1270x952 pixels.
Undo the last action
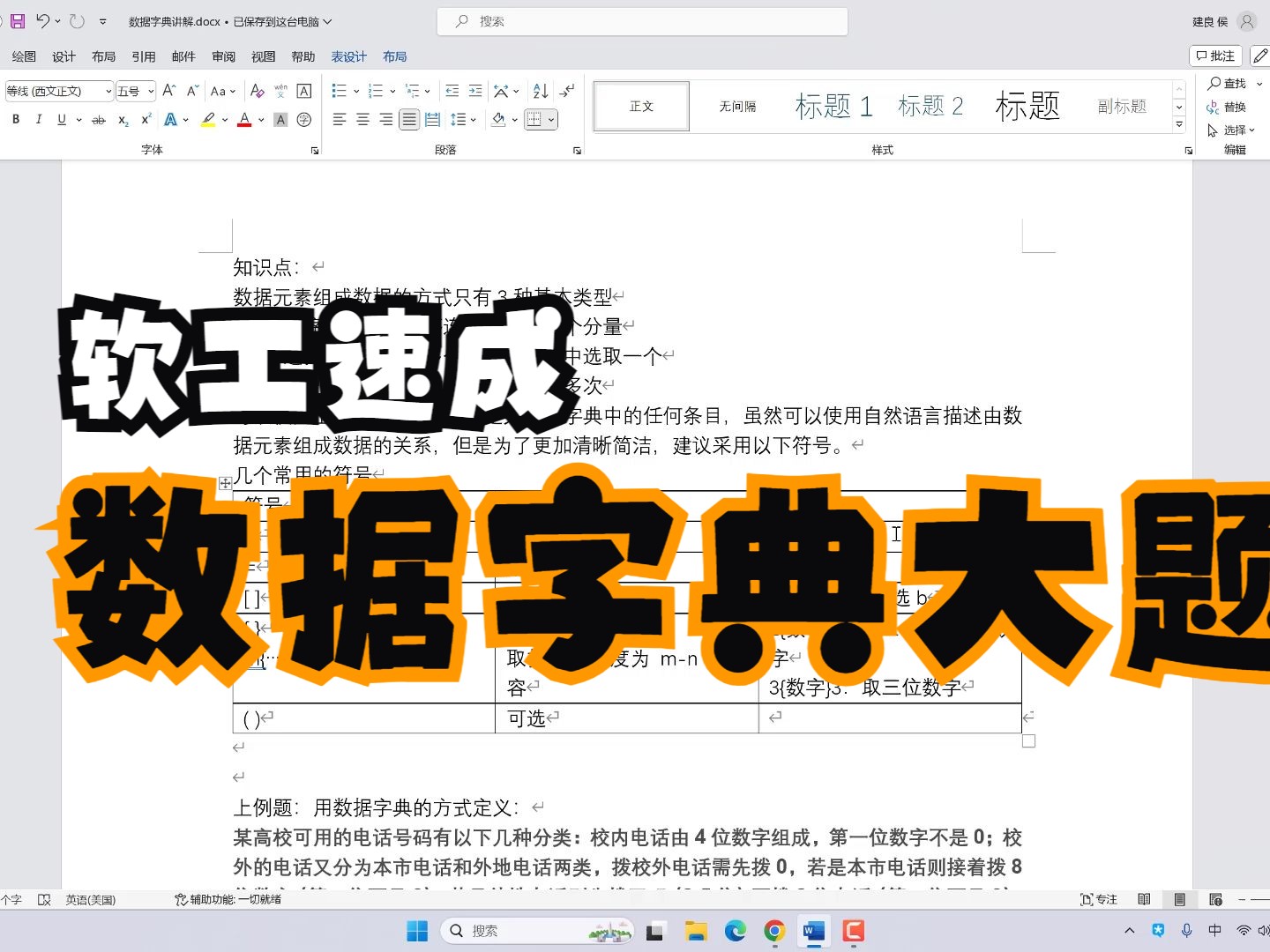(42, 21)
